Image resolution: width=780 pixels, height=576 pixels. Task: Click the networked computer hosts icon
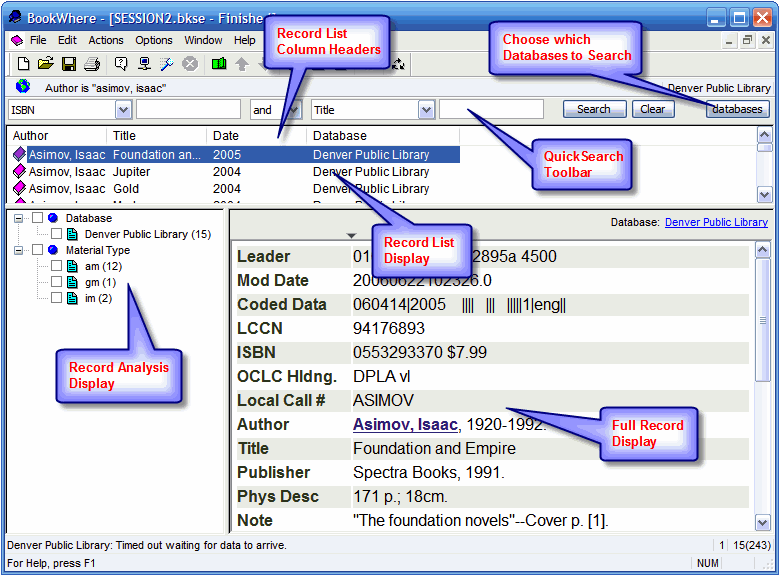click(144, 64)
